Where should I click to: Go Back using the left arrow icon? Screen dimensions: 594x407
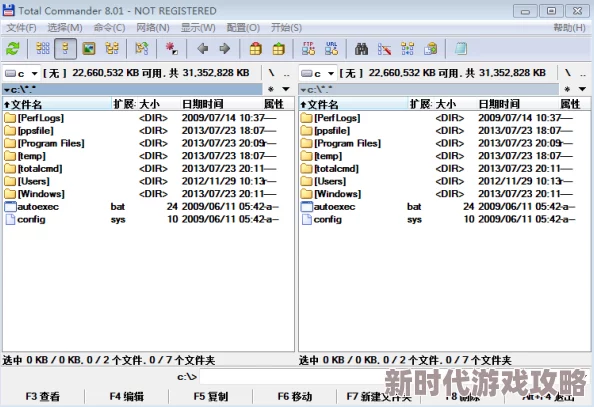203,49
